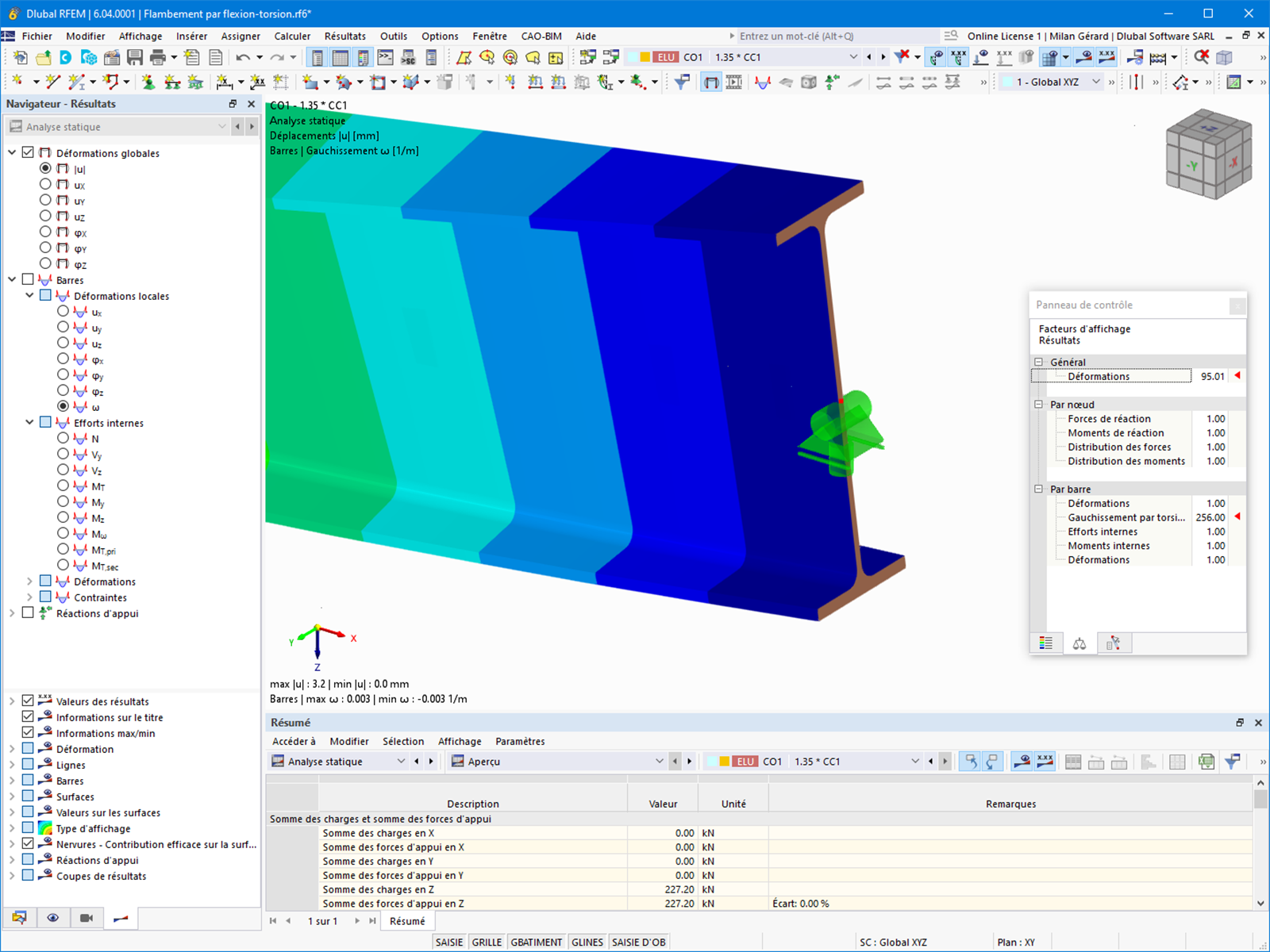The height and width of the screenshot is (952, 1270).
Task: Select the uZ global deformation radio button
Action: pyautogui.click(x=45, y=216)
